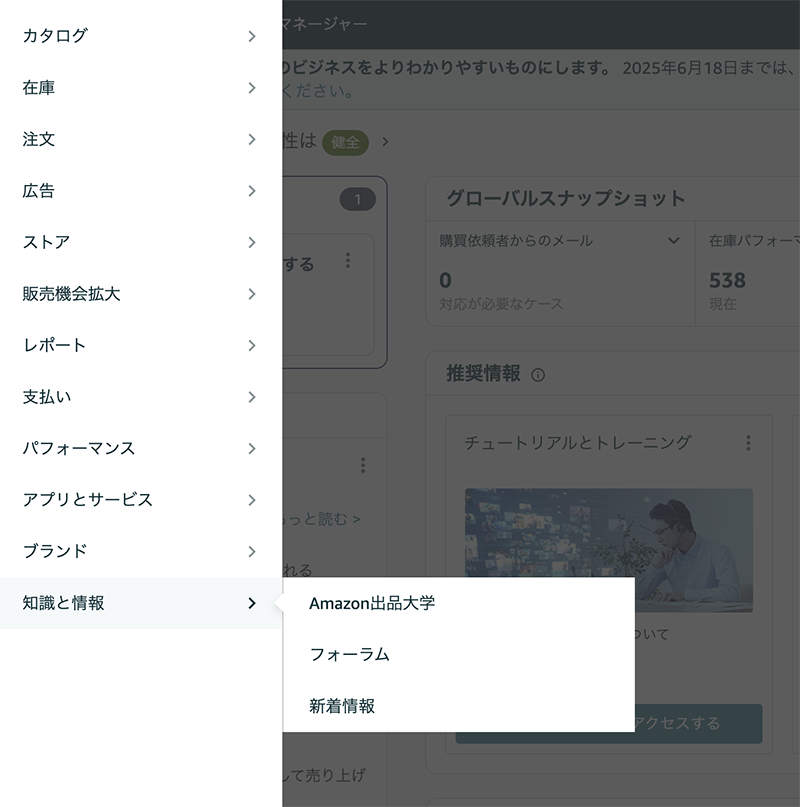Viewport: 800px width, 807px height.
Task: Click the tutorial thumbnail with headset man
Action: click(x=608, y=550)
